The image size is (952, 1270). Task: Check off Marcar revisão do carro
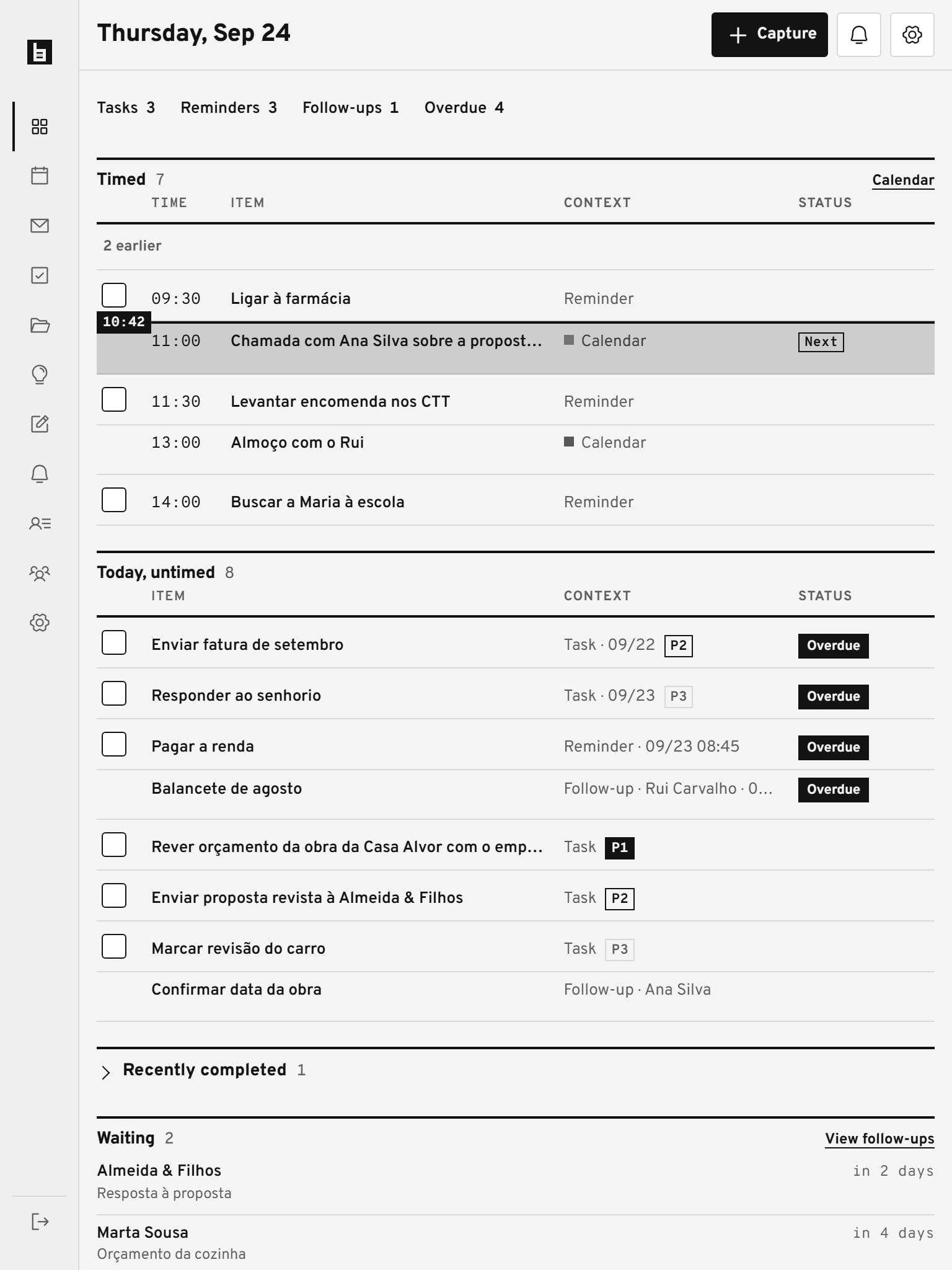[114, 946]
